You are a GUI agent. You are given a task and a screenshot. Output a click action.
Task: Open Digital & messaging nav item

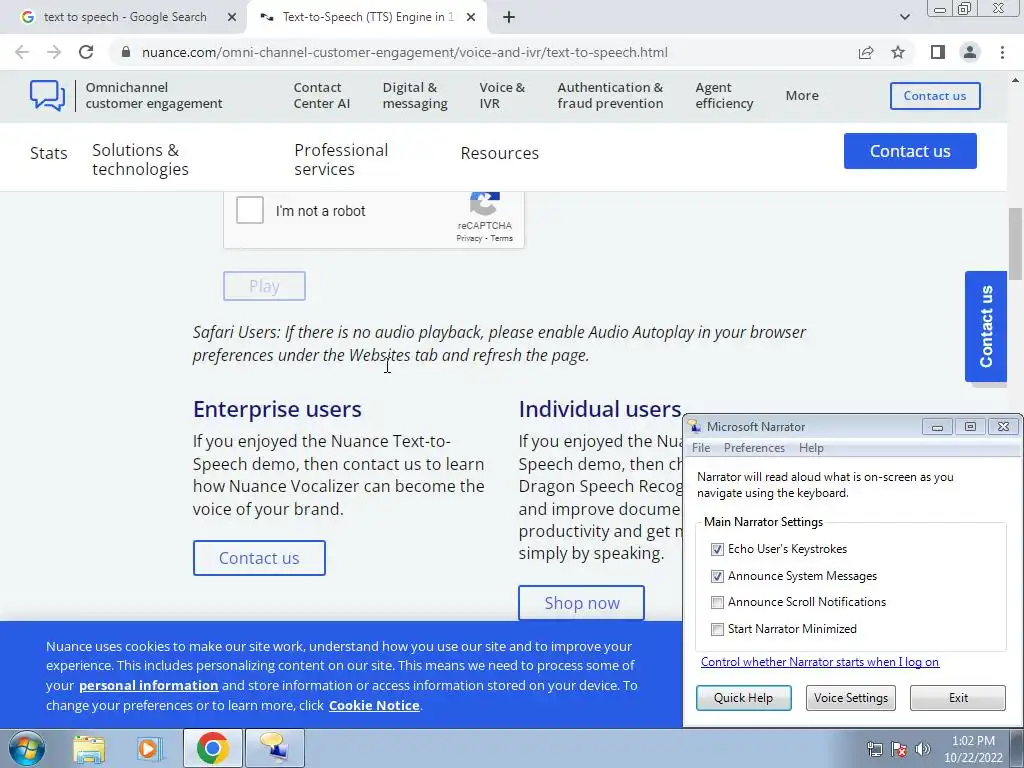415,95
